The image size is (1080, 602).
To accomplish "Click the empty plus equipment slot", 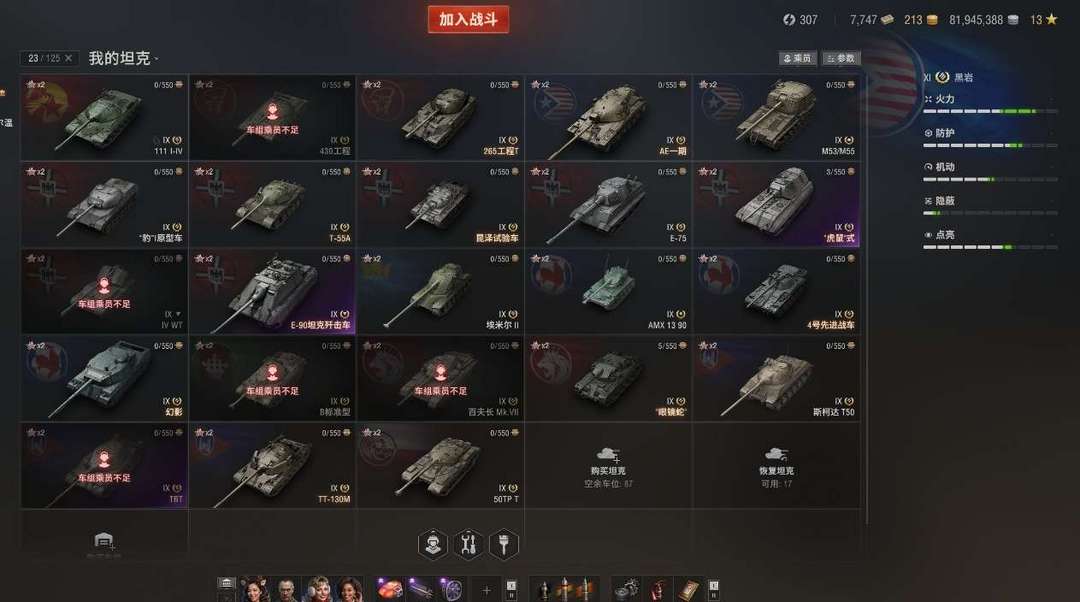I will [x=486, y=590].
